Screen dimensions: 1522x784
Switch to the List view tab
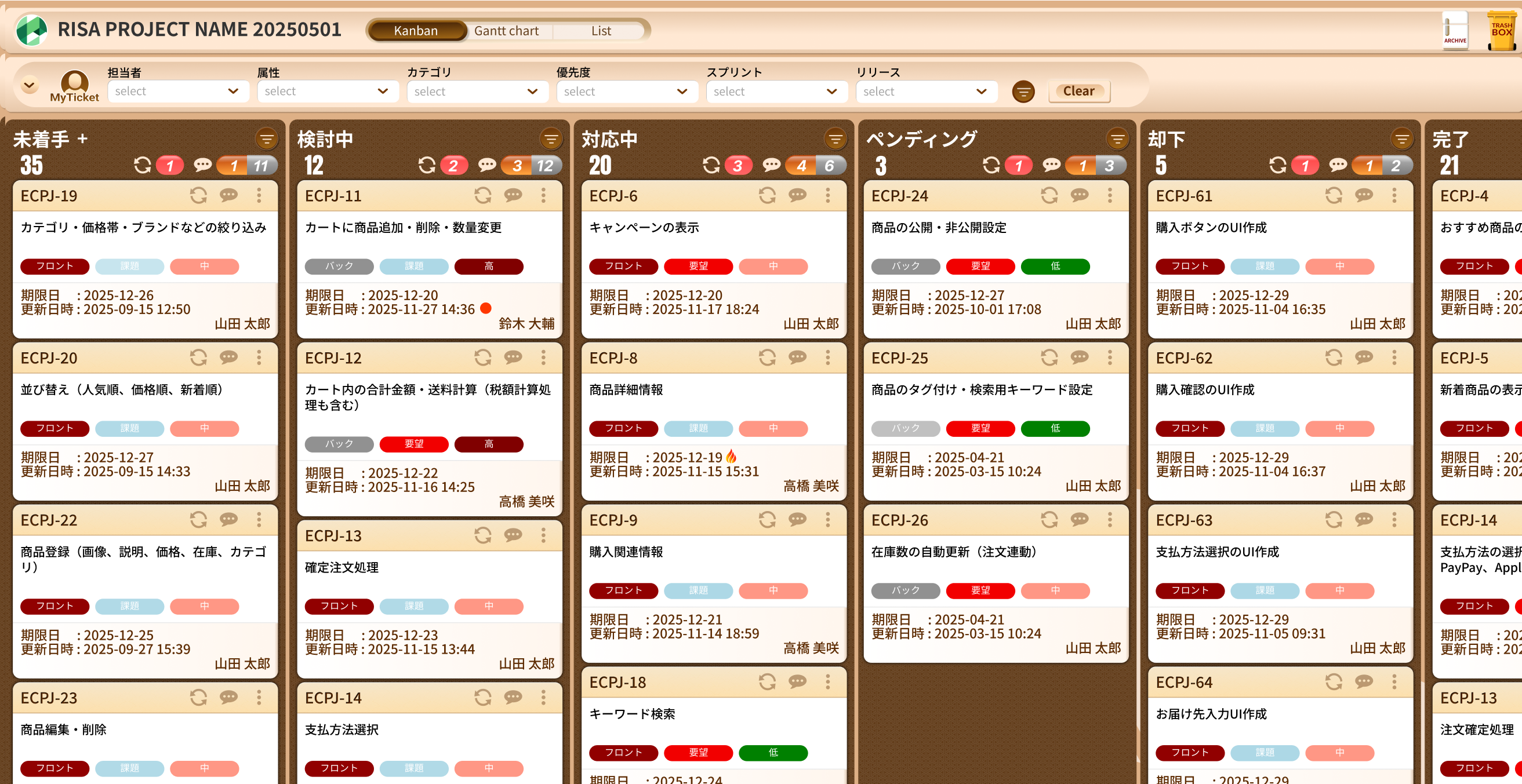[x=601, y=31]
